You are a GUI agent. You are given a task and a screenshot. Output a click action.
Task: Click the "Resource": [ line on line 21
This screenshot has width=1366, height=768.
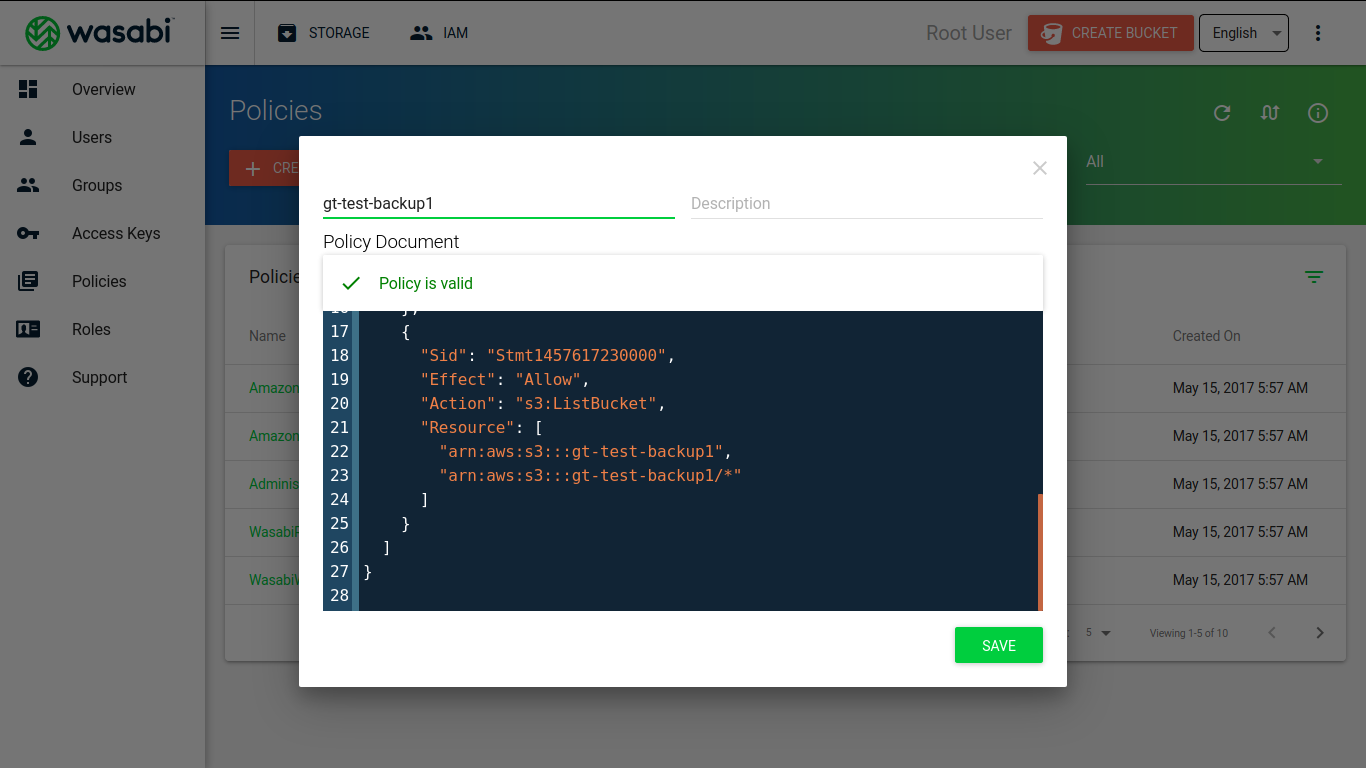[x=481, y=427]
